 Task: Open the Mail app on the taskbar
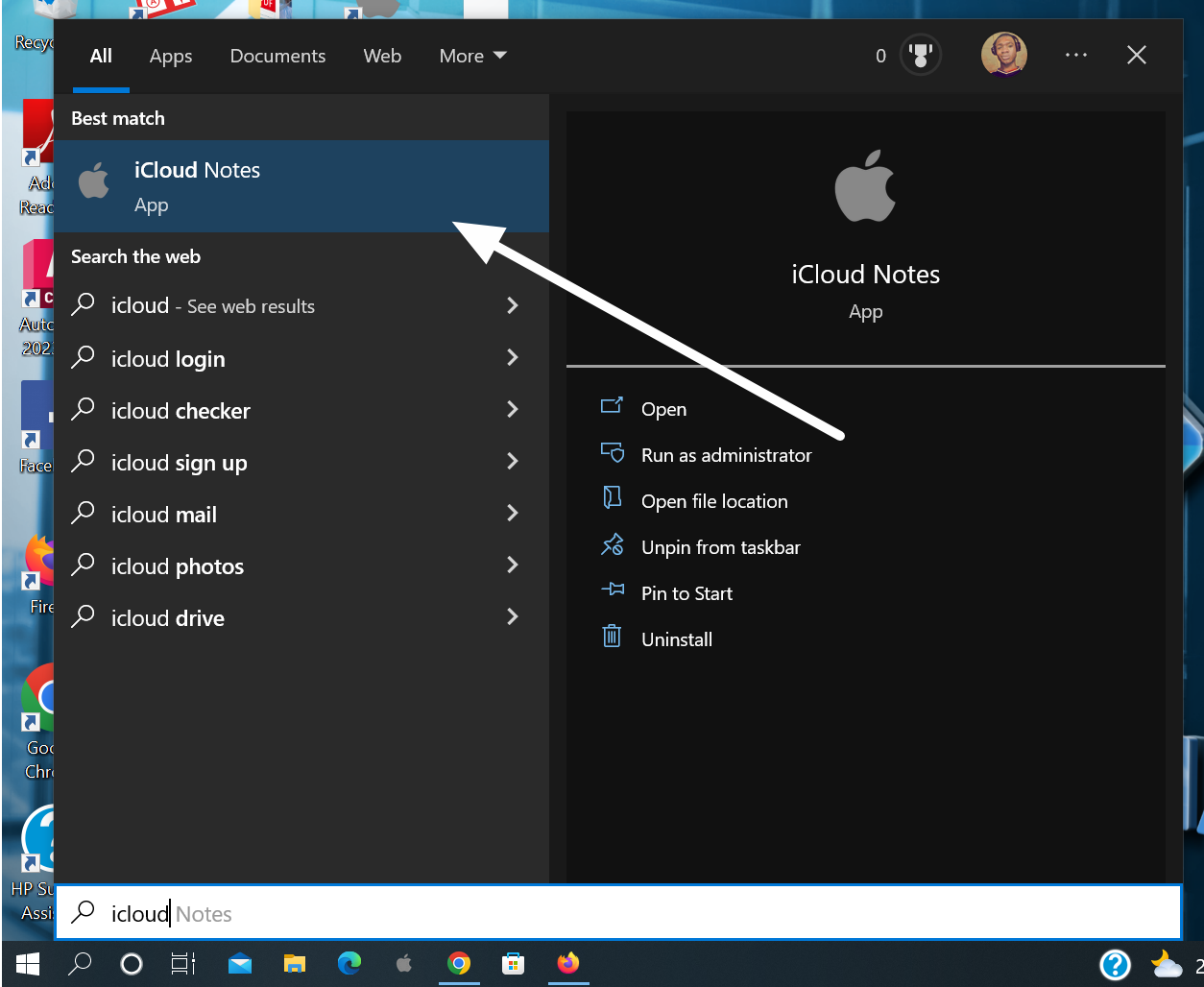(x=239, y=963)
